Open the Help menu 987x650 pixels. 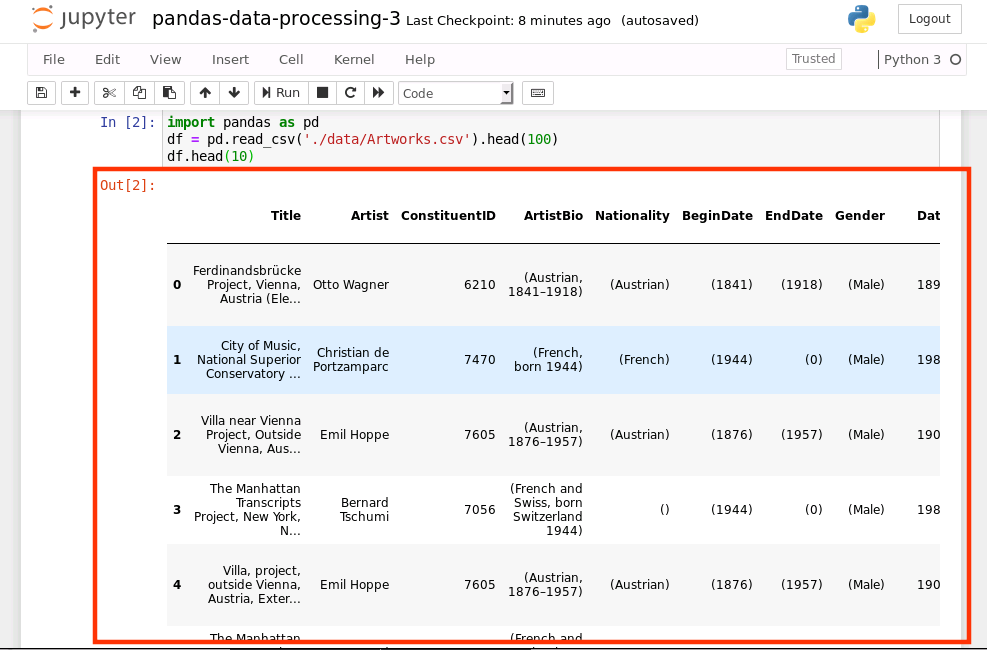pyautogui.click(x=420, y=60)
